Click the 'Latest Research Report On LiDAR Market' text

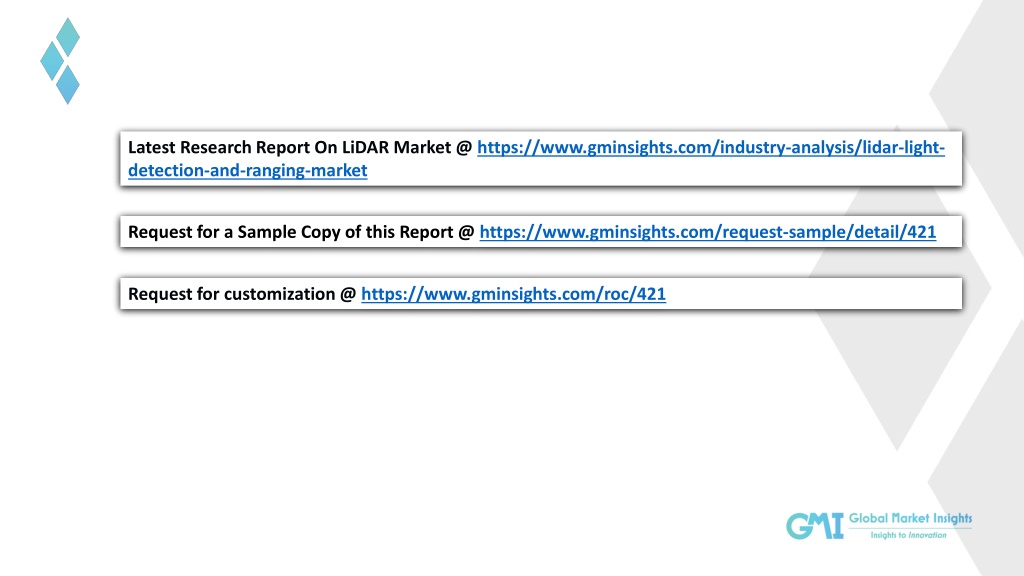click(289, 148)
